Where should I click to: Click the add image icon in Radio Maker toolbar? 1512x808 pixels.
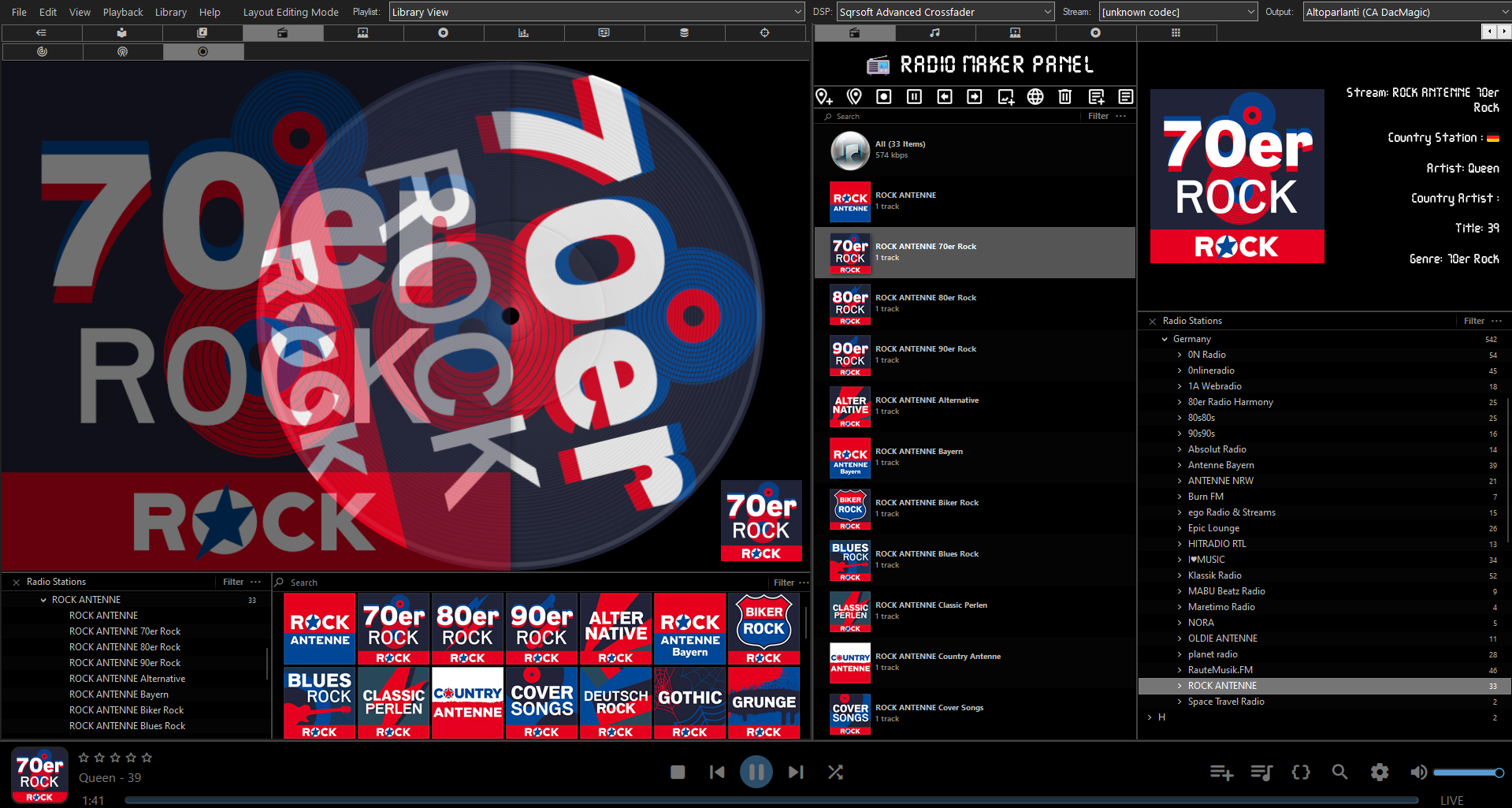pos(1005,96)
